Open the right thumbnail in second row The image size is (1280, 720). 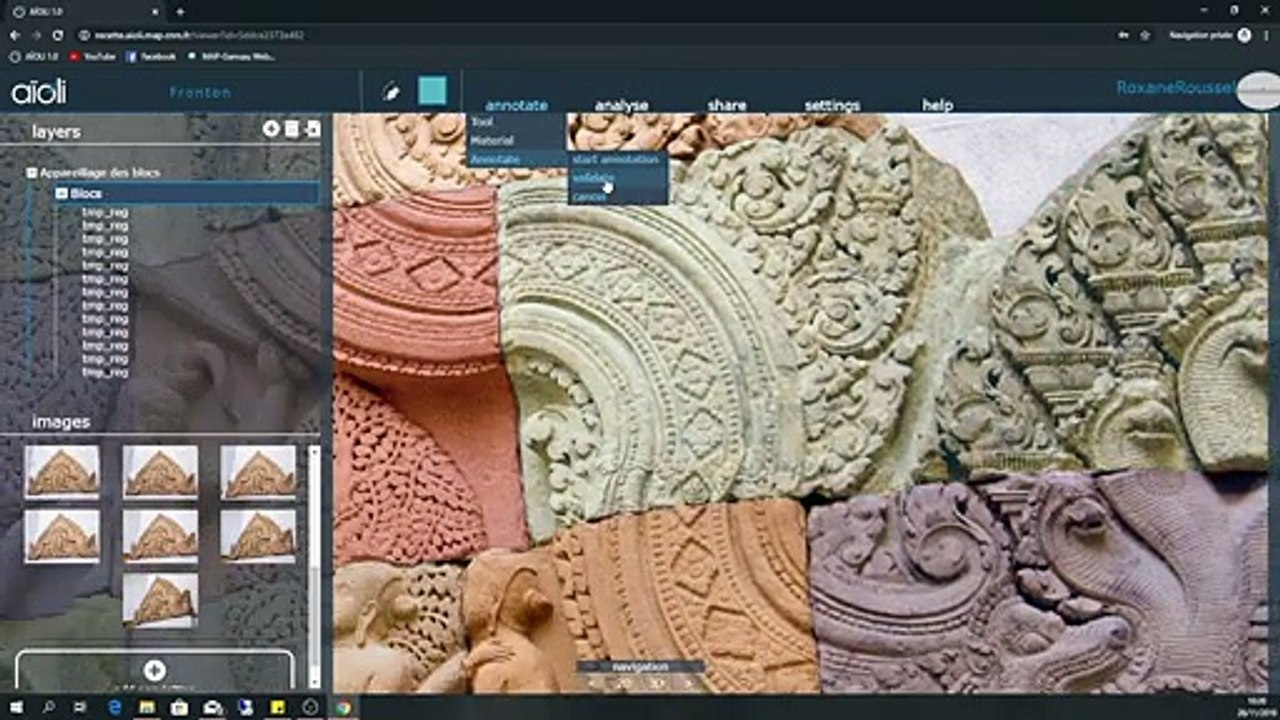(258, 536)
